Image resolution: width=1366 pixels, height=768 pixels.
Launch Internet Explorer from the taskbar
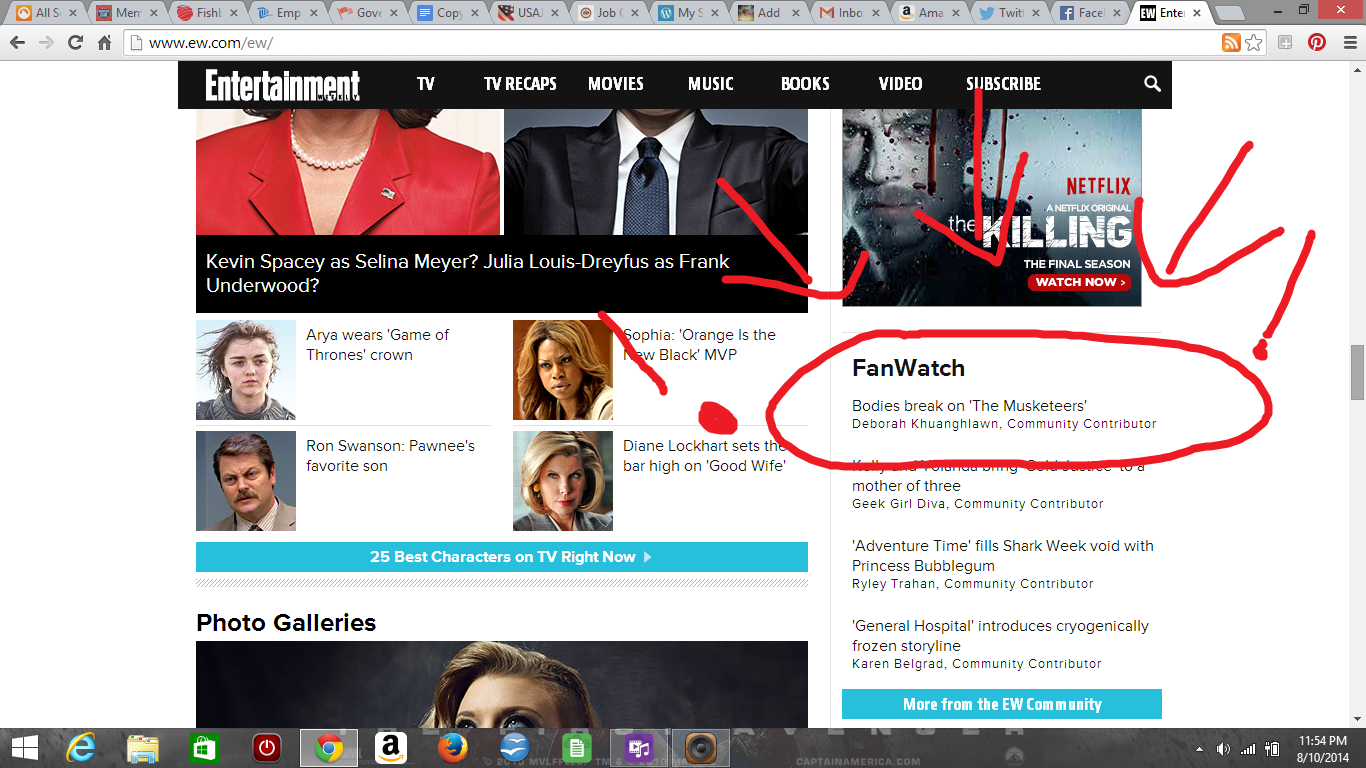tap(80, 747)
